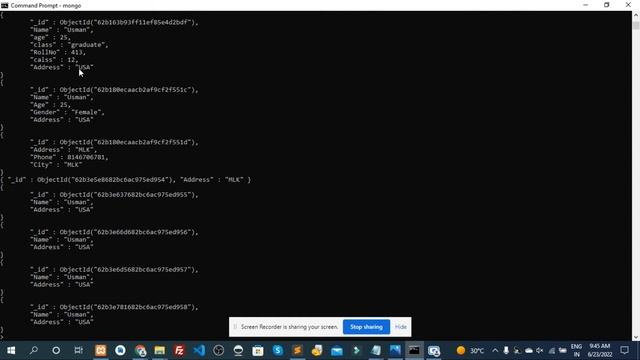640x360 pixels.
Task: Click the sharing bar drag handle
Action: [x=235, y=327]
